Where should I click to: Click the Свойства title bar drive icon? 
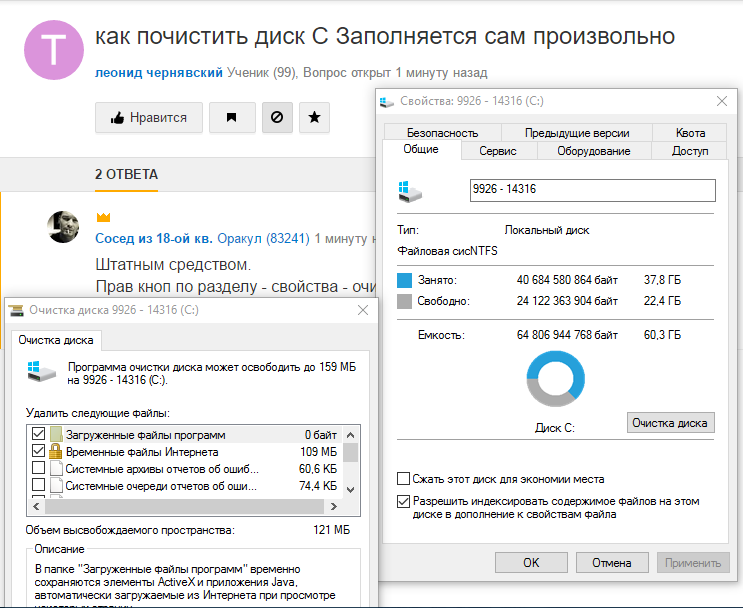(387, 101)
